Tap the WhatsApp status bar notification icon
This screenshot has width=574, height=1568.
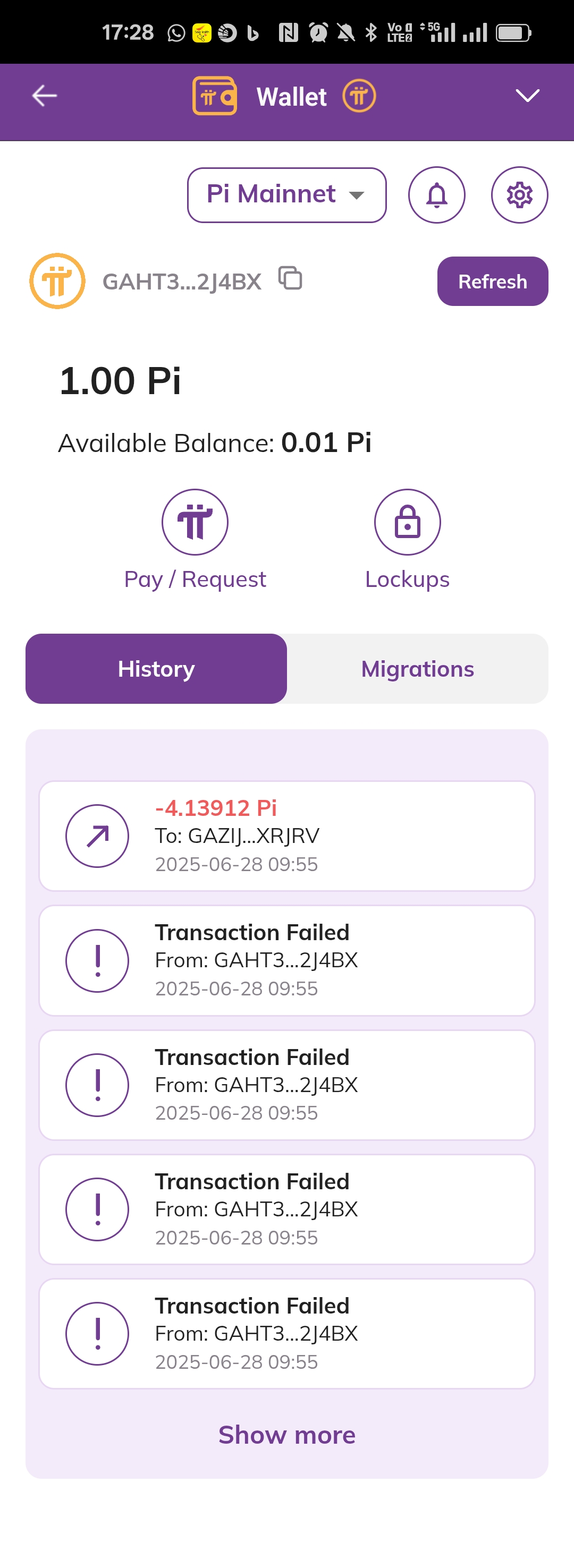(x=176, y=33)
